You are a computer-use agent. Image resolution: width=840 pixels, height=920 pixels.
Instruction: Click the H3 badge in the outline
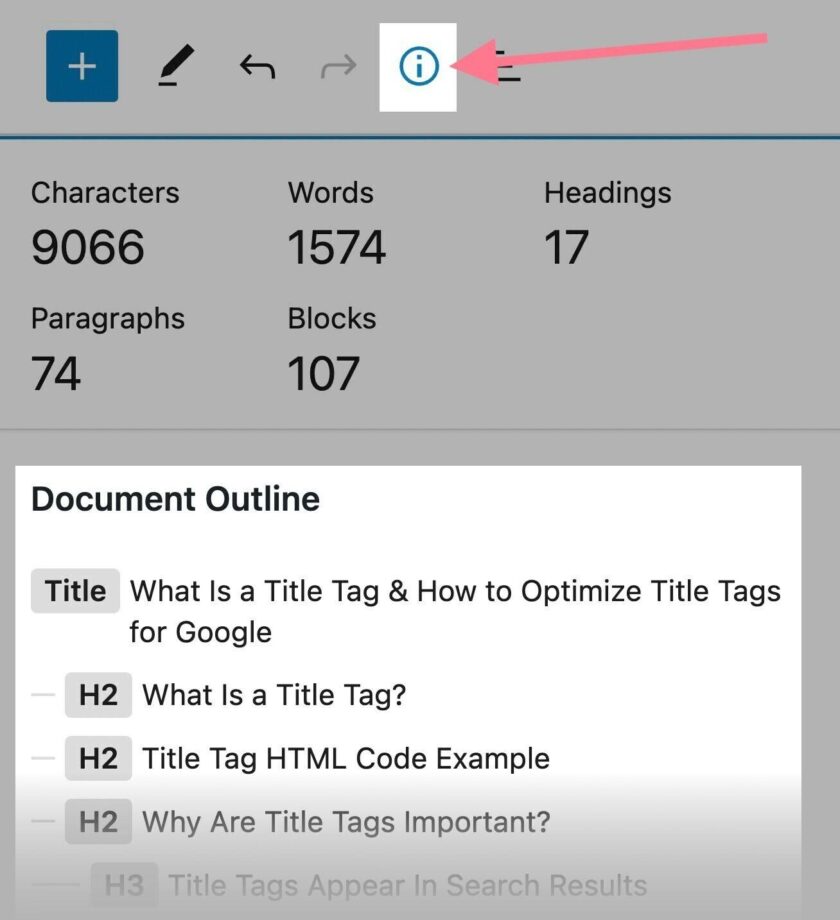[124, 885]
